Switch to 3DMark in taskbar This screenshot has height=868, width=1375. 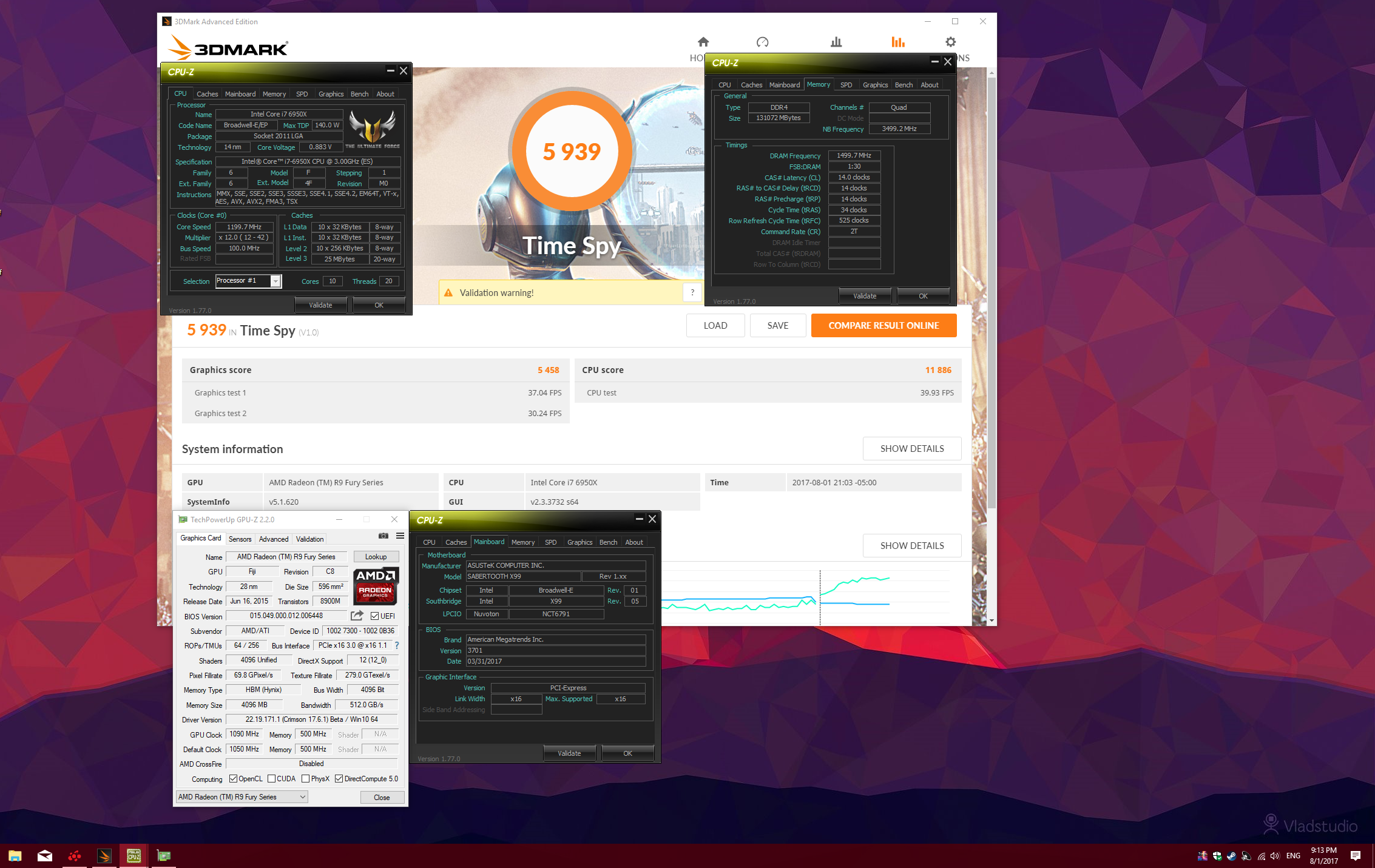point(104,856)
